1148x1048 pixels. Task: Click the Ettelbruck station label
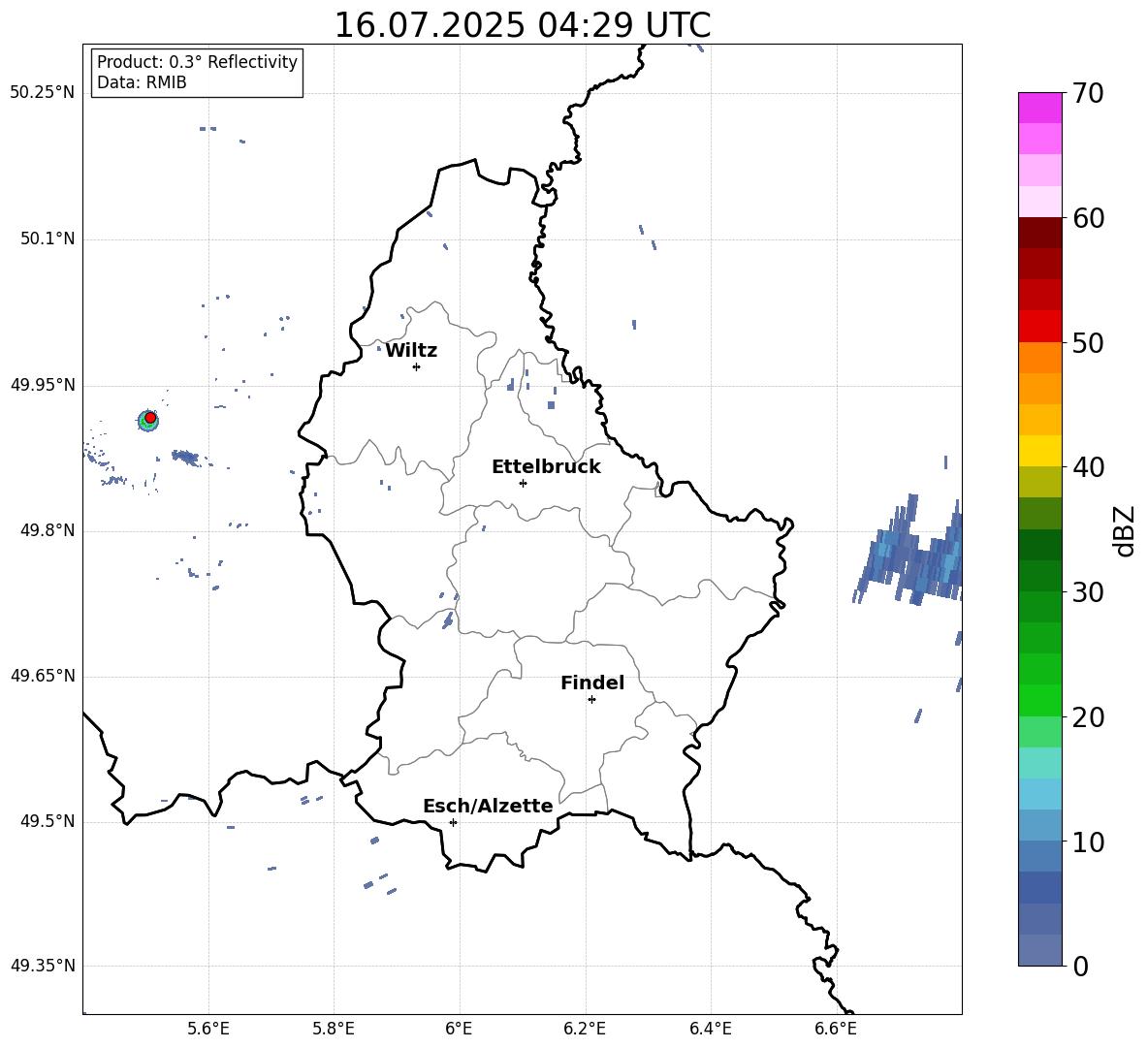[x=546, y=467]
